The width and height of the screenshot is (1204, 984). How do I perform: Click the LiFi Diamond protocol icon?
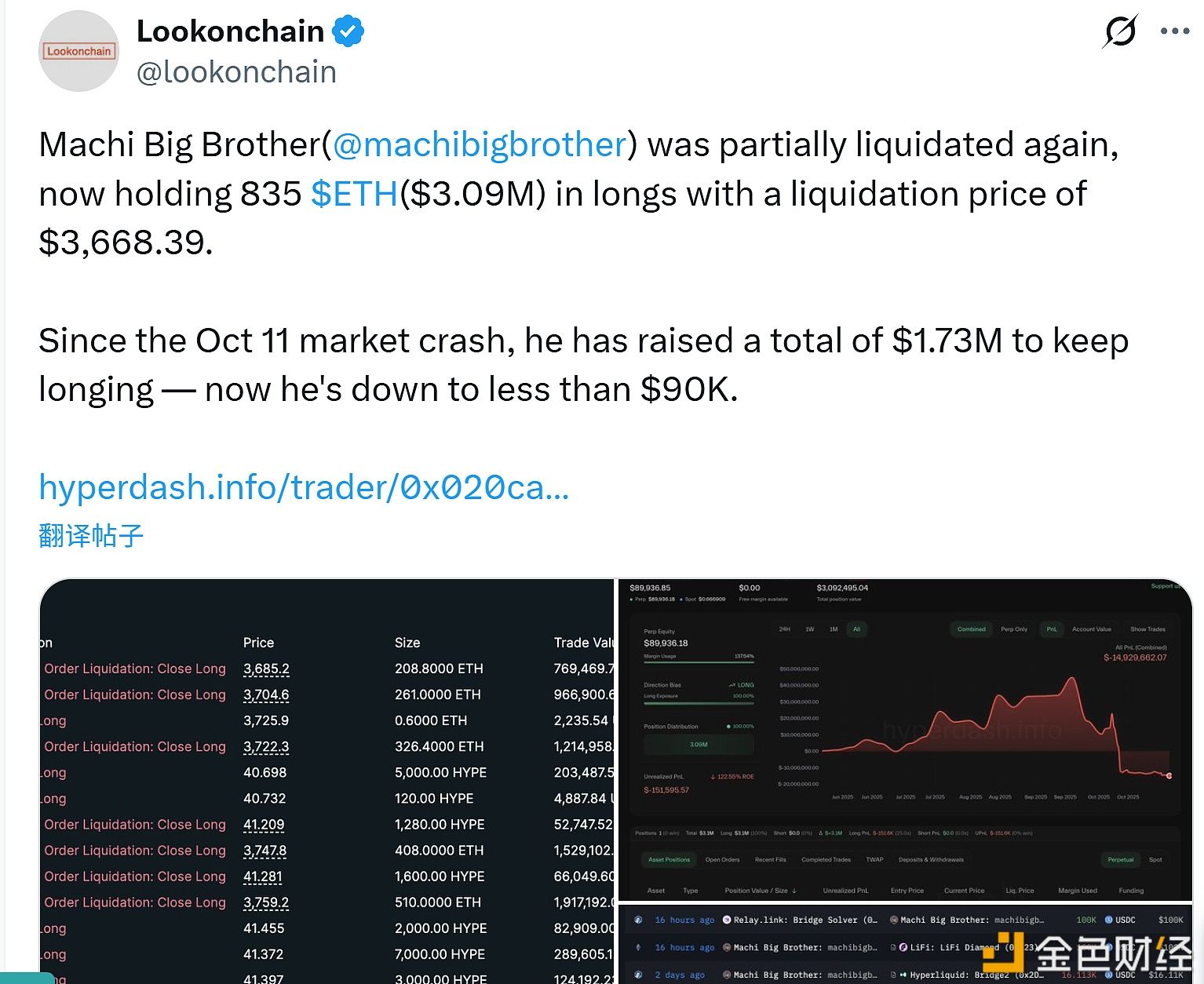click(x=903, y=947)
